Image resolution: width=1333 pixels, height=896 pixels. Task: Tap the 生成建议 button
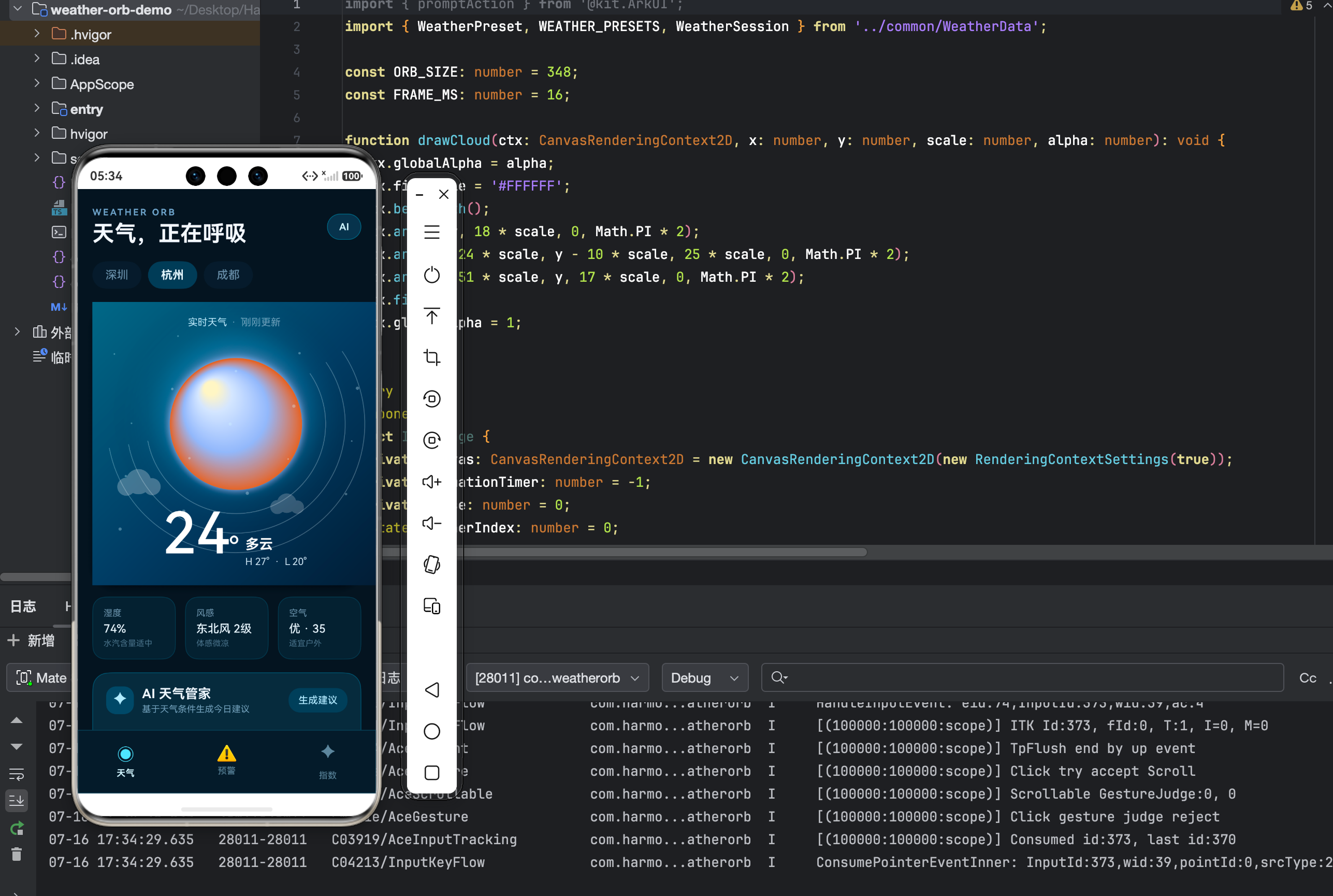(317, 700)
